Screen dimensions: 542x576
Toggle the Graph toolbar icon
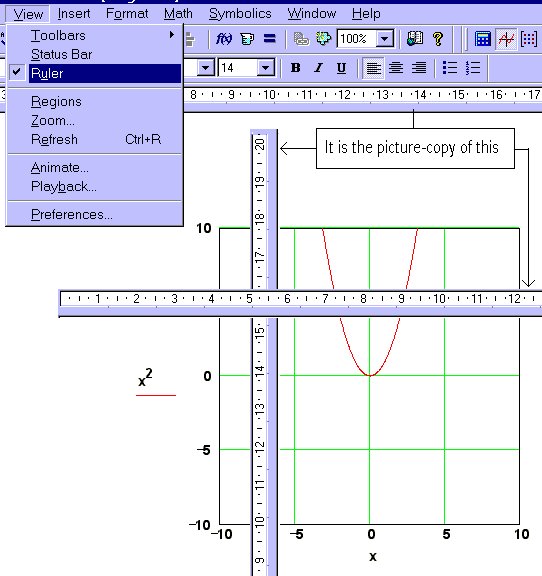tap(506, 39)
